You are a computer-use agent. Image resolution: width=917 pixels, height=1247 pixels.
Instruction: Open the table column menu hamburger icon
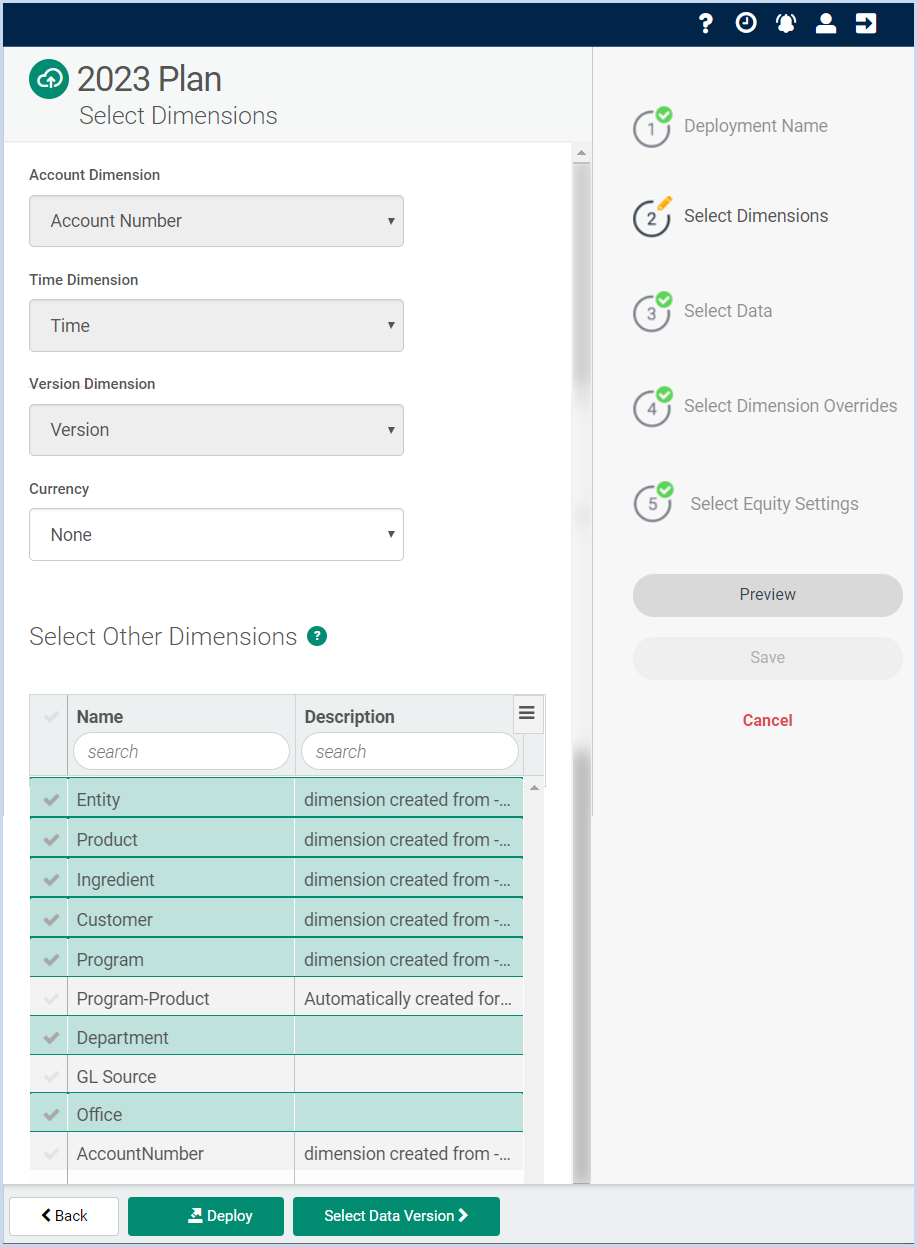(527, 713)
